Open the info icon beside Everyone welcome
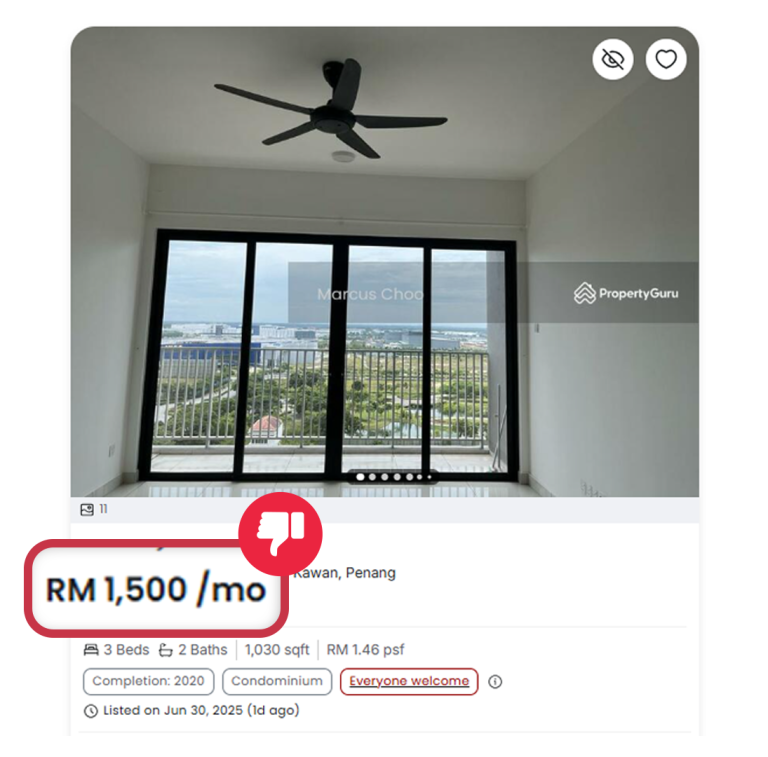The image size is (768, 757). click(x=495, y=681)
